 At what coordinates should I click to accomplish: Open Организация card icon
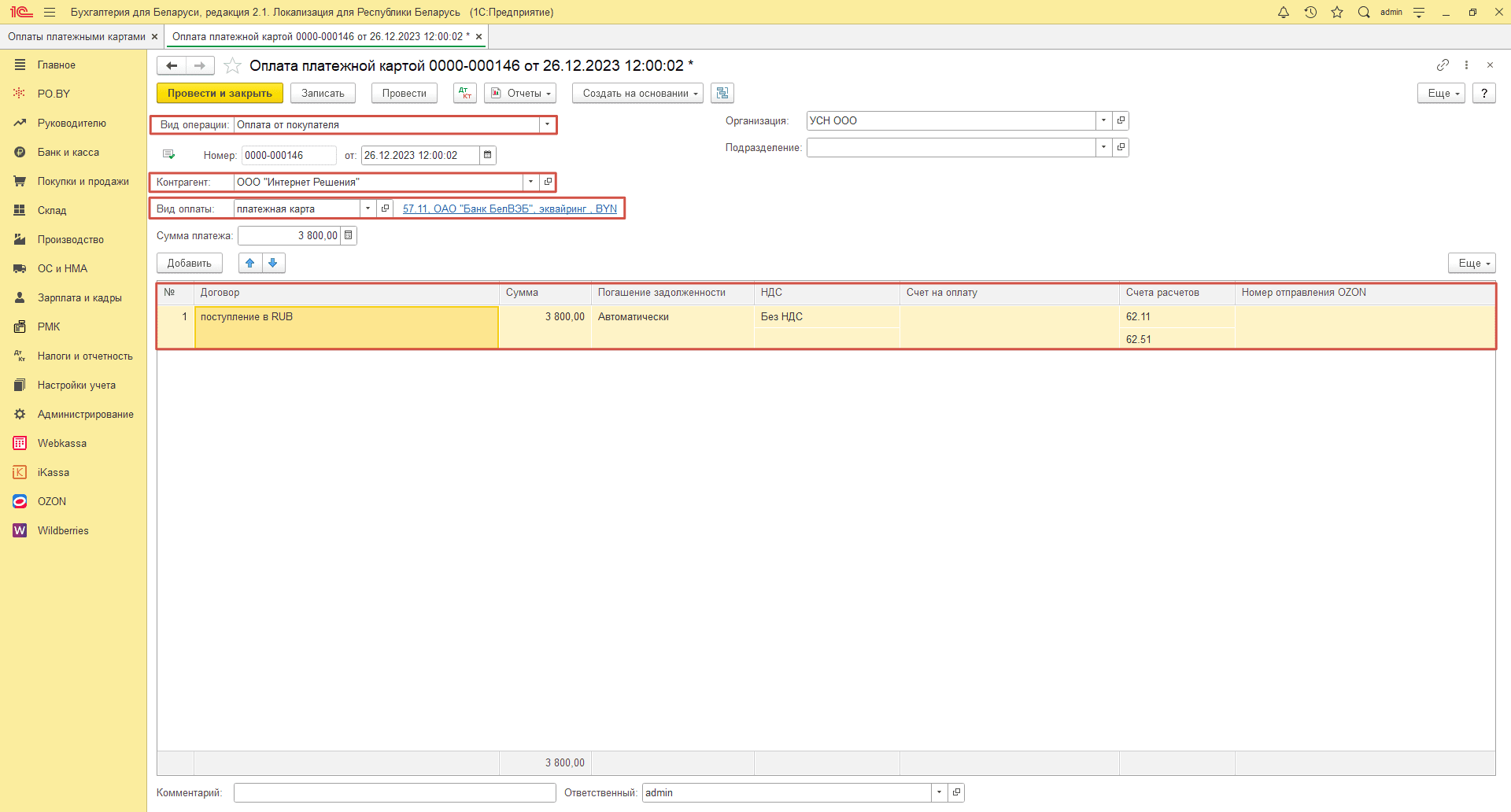(x=1121, y=120)
